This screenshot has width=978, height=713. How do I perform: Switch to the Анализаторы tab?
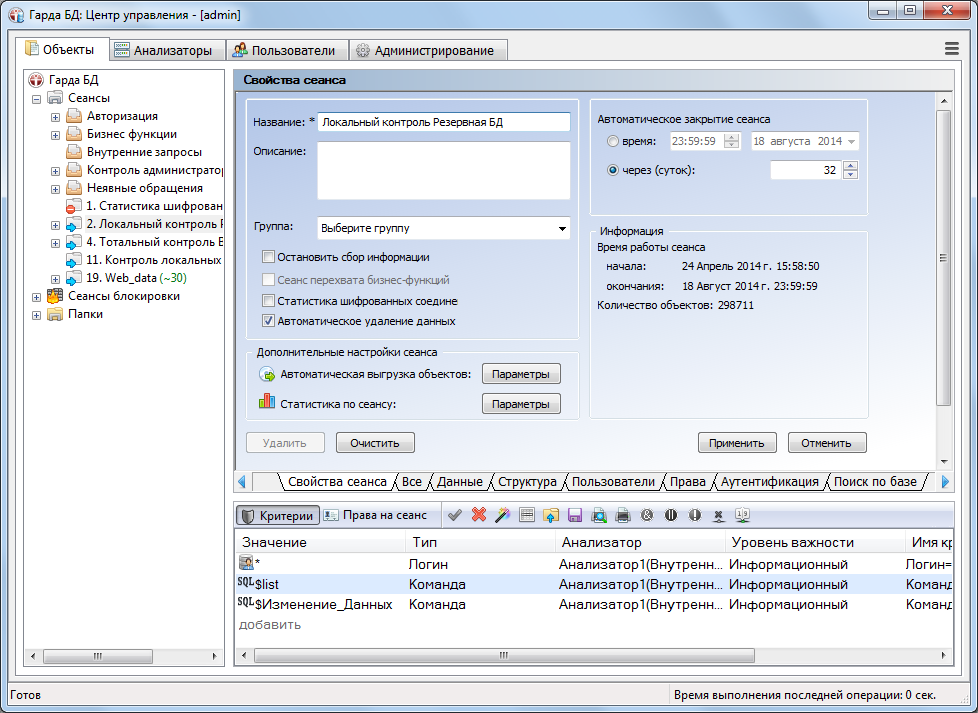(x=166, y=51)
